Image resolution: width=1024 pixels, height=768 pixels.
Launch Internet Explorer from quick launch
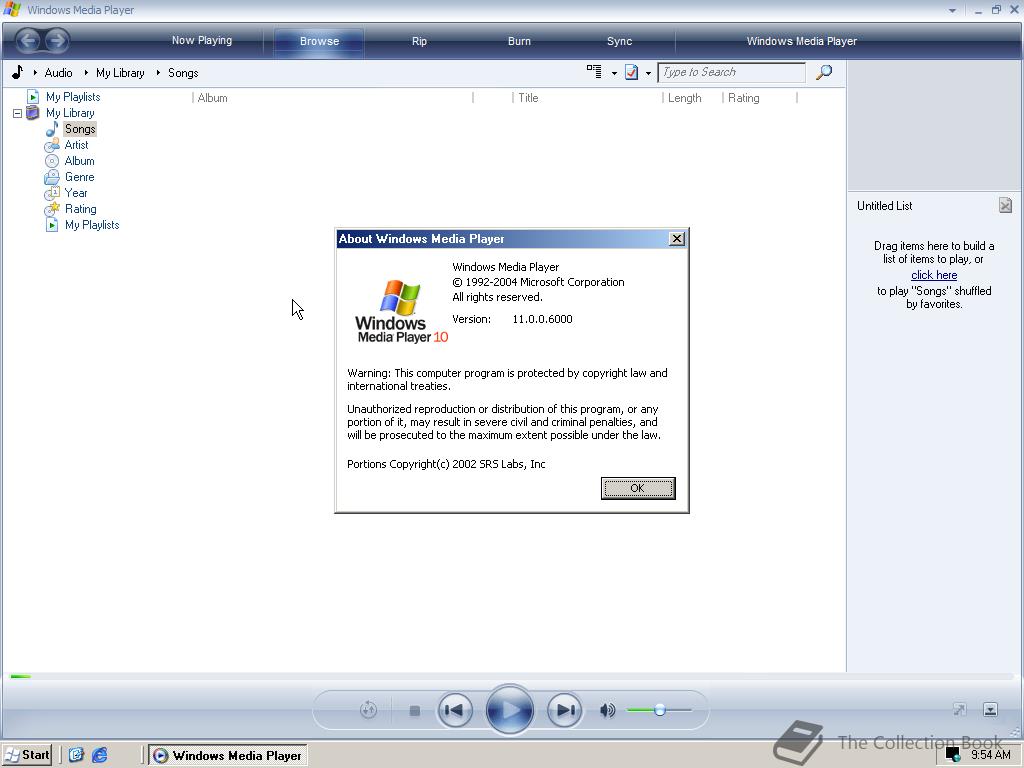pos(99,755)
